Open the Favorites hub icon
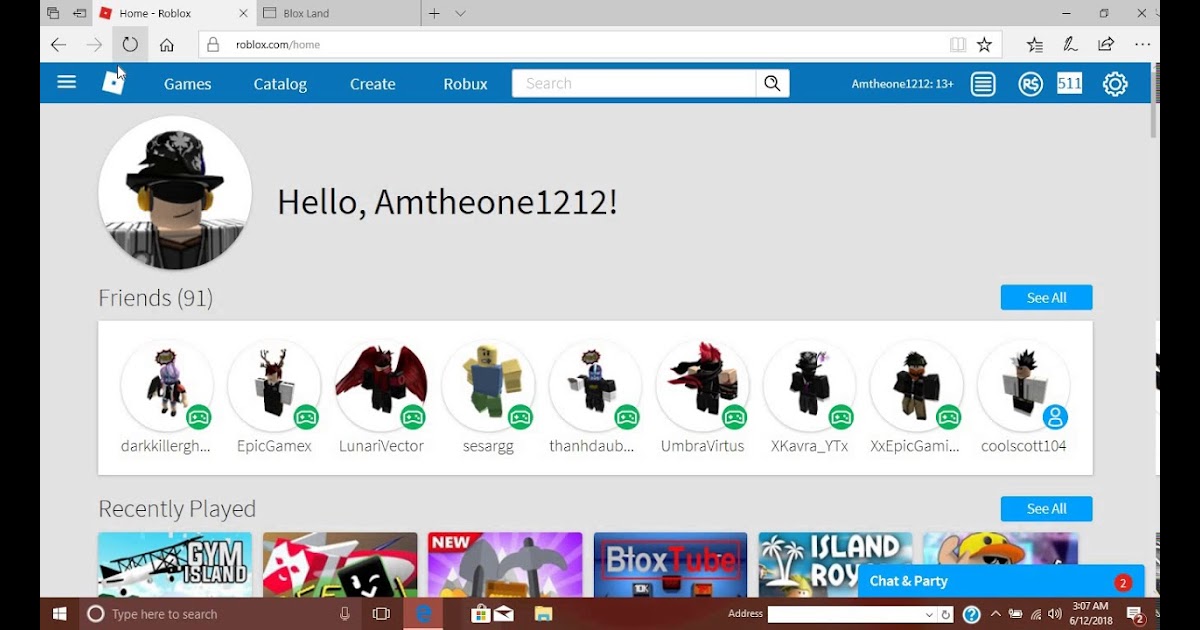Image resolution: width=1200 pixels, height=630 pixels. pos(1035,45)
